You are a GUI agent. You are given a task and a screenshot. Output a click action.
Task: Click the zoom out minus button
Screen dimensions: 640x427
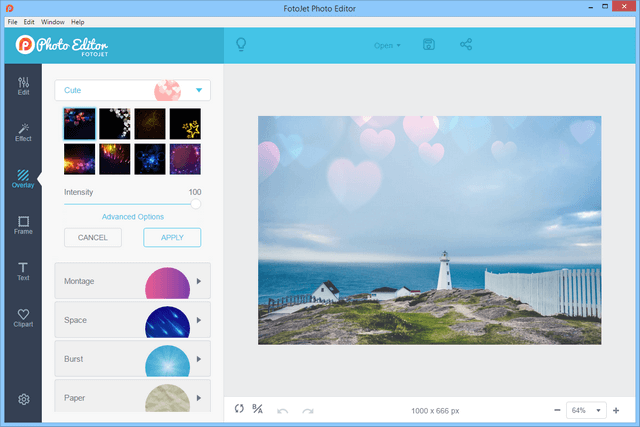click(556, 410)
